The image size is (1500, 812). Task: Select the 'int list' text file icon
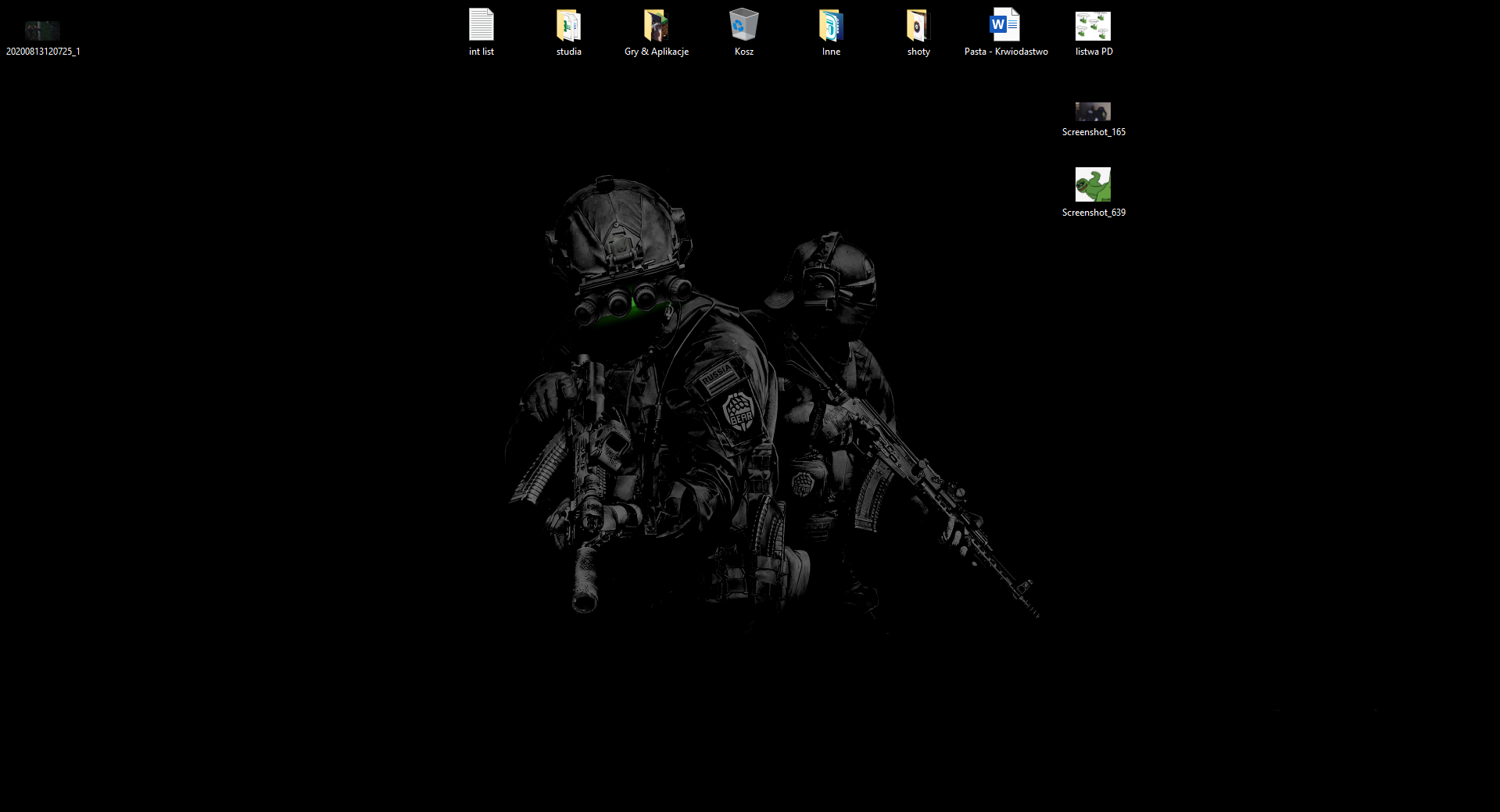pyautogui.click(x=482, y=25)
